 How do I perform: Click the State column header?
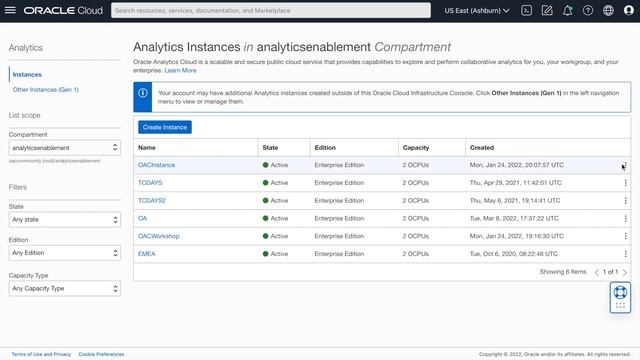(270, 148)
